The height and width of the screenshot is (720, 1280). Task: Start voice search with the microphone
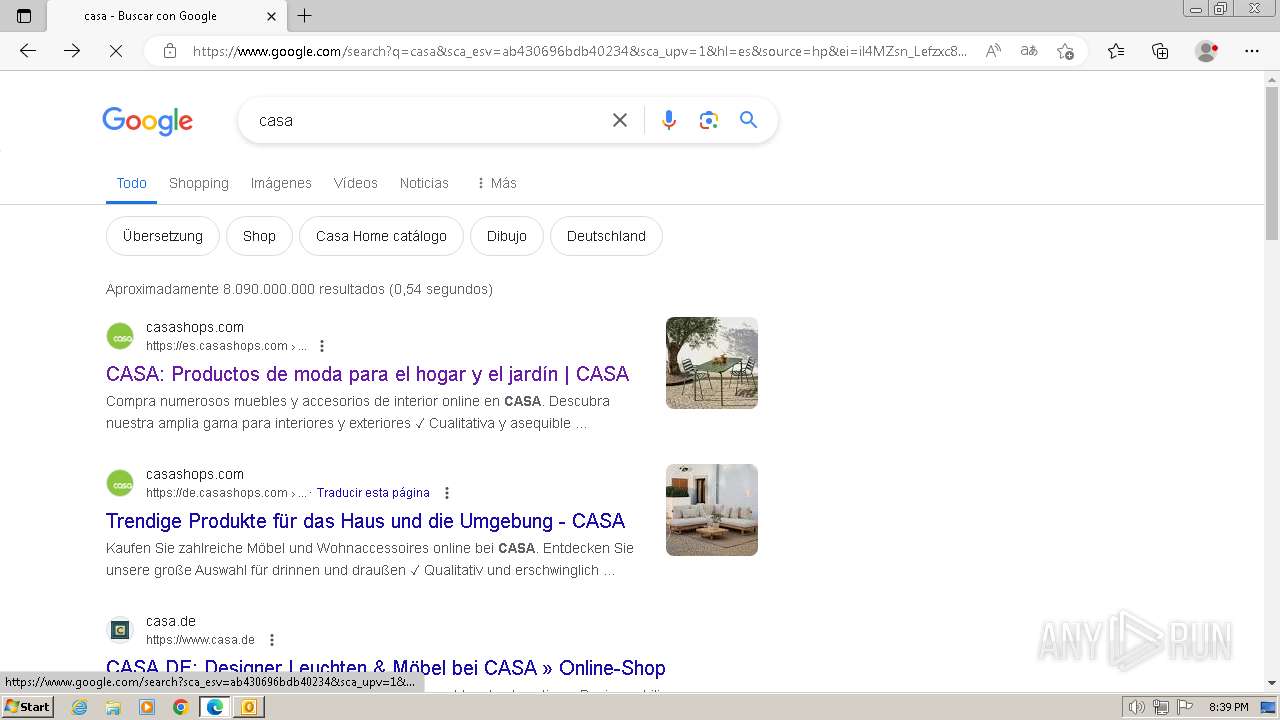[669, 120]
